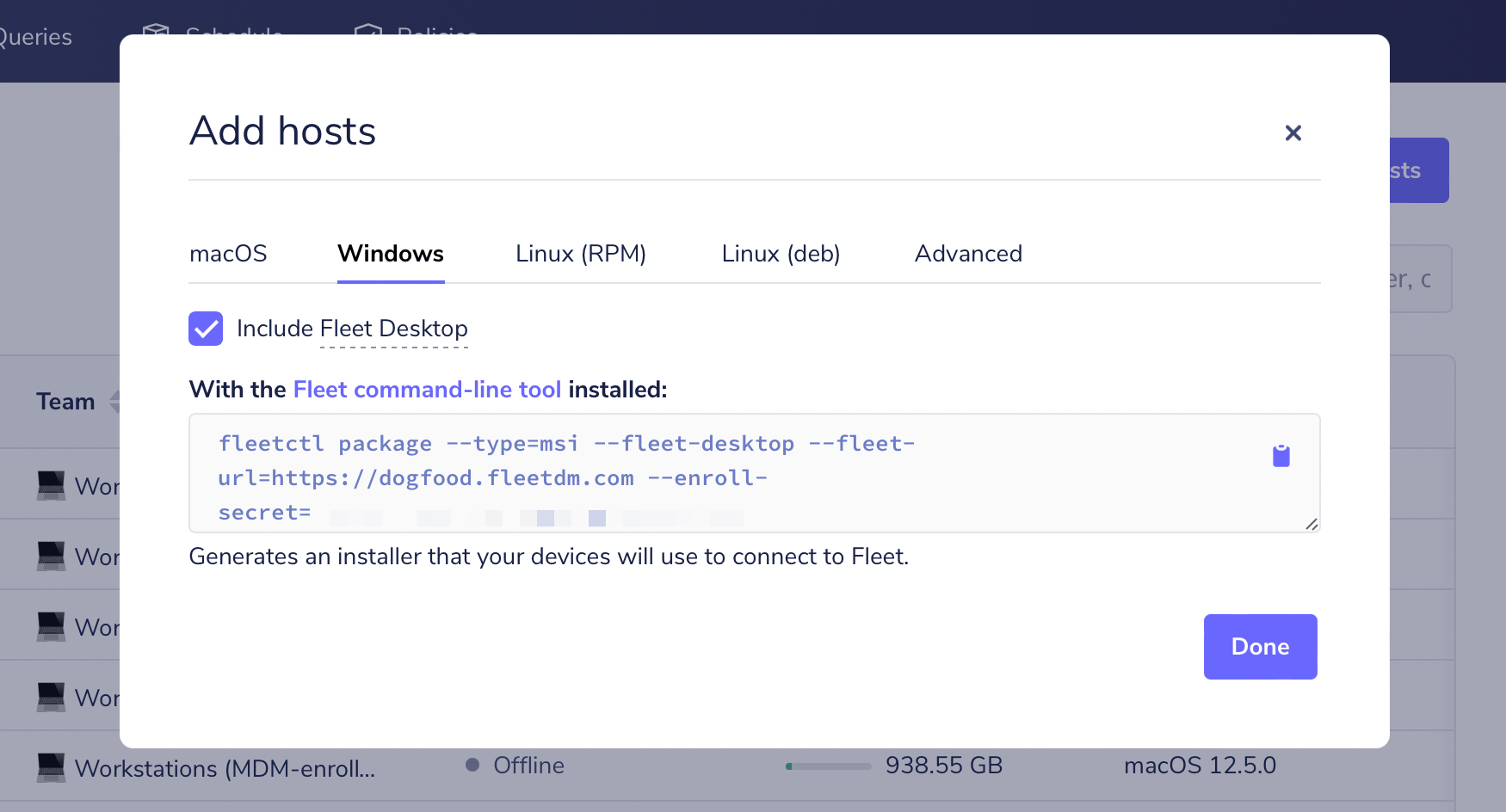Select the Workstations (MDM-enroll... host row

click(x=727, y=766)
